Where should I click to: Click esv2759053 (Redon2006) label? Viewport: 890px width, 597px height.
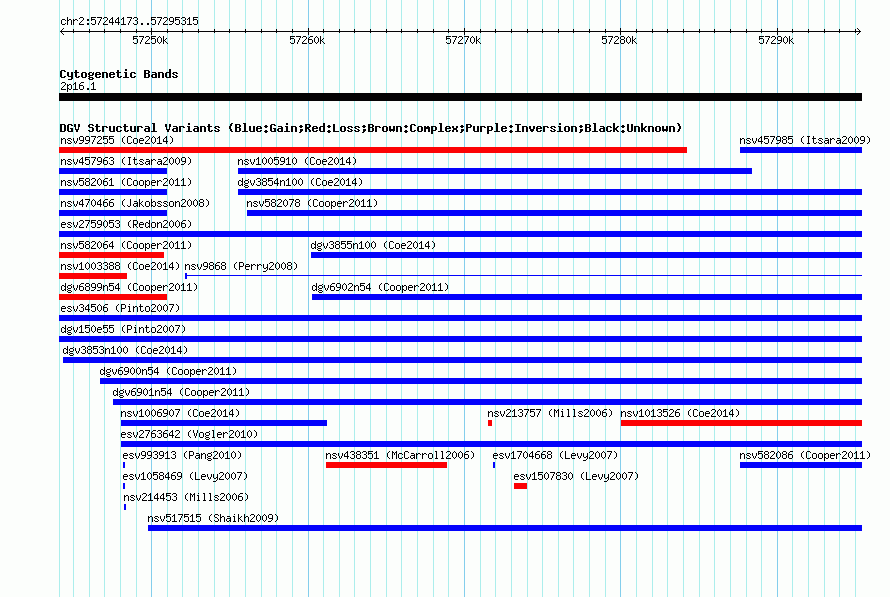(x=126, y=224)
